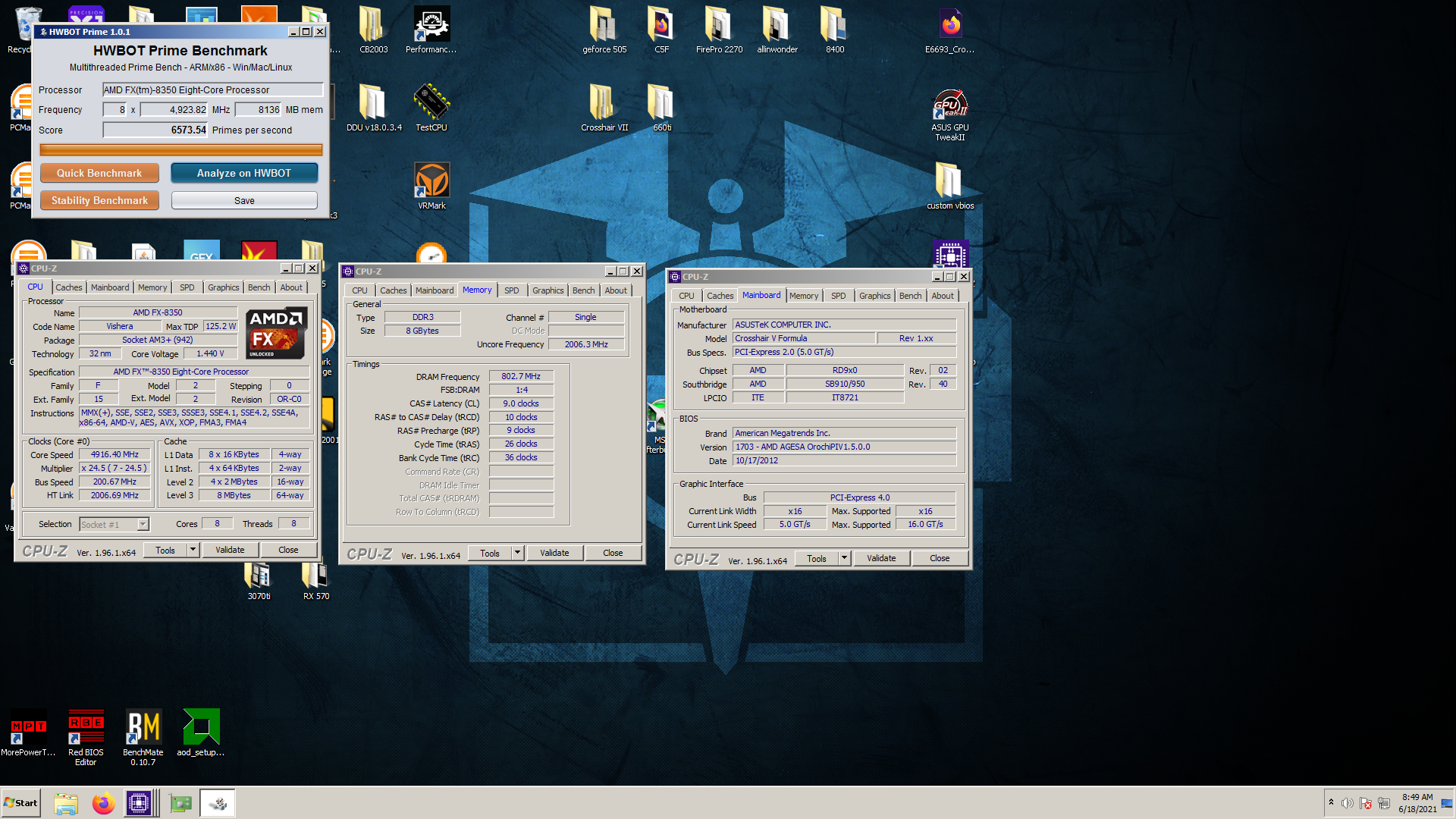Click Analyze on HWBOT button

(244, 173)
